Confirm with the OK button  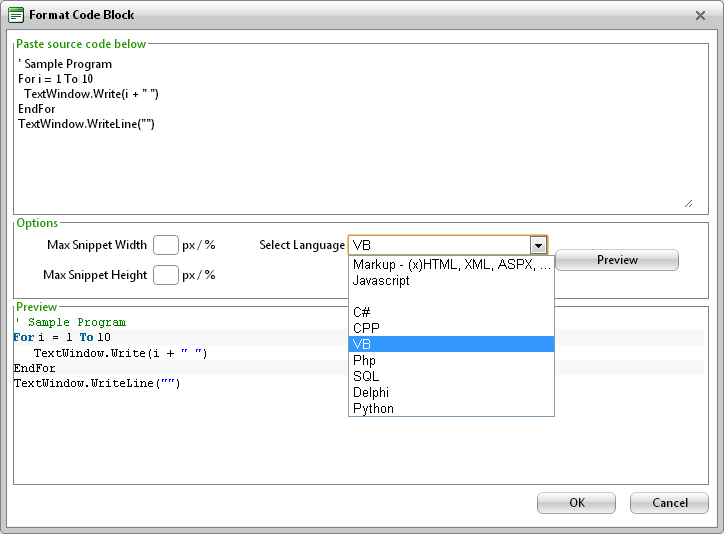pyautogui.click(x=576, y=503)
